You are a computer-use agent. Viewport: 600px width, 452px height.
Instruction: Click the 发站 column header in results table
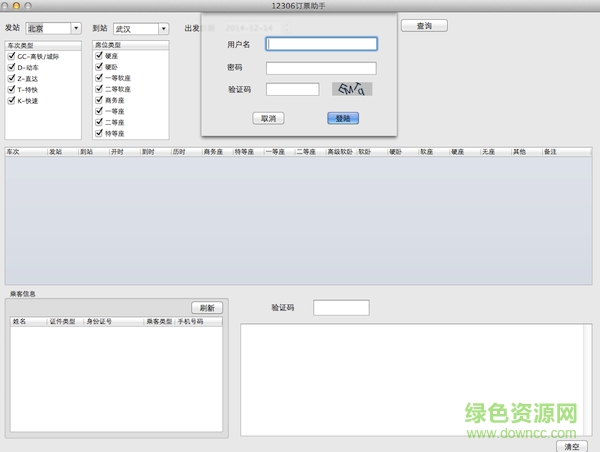tap(62, 152)
